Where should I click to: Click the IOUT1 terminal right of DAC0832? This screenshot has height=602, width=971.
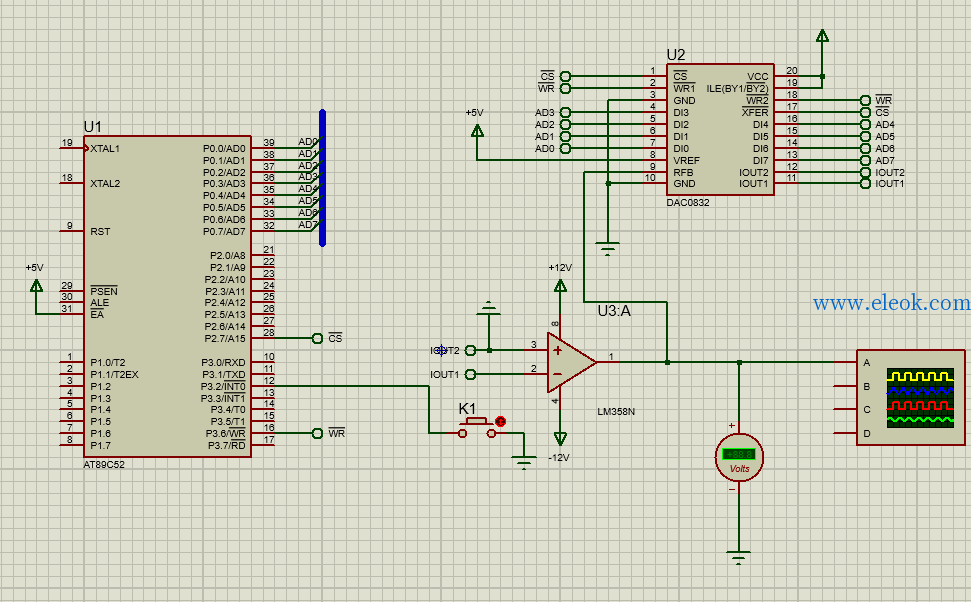click(865, 183)
